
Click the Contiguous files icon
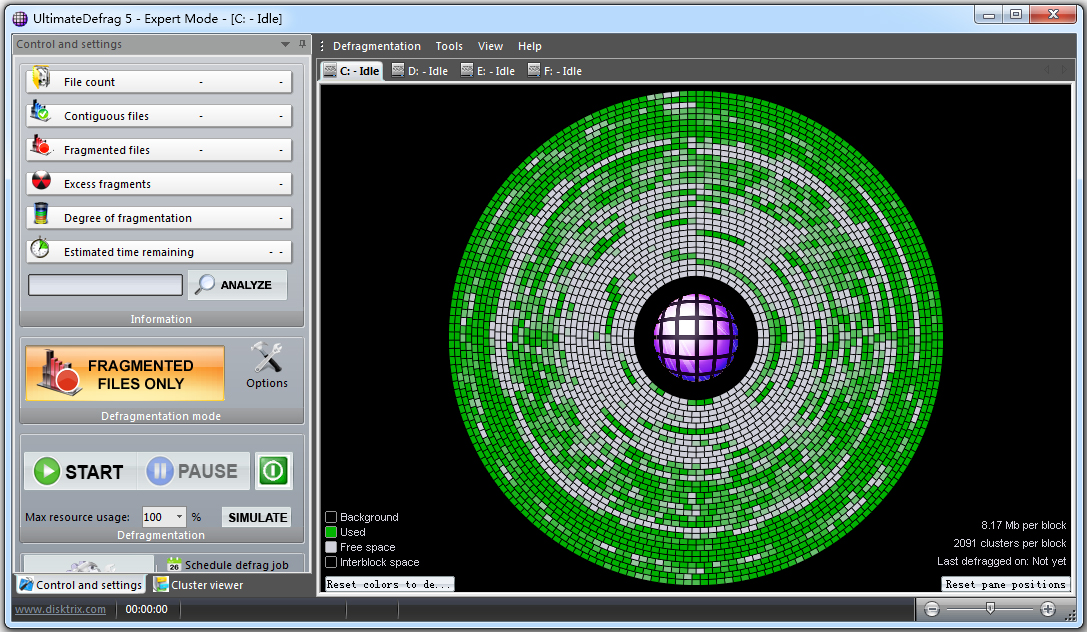coord(40,111)
